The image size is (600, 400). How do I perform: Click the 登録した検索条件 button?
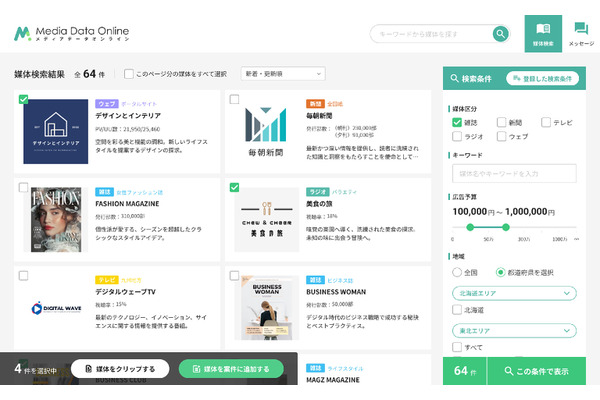point(542,78)
